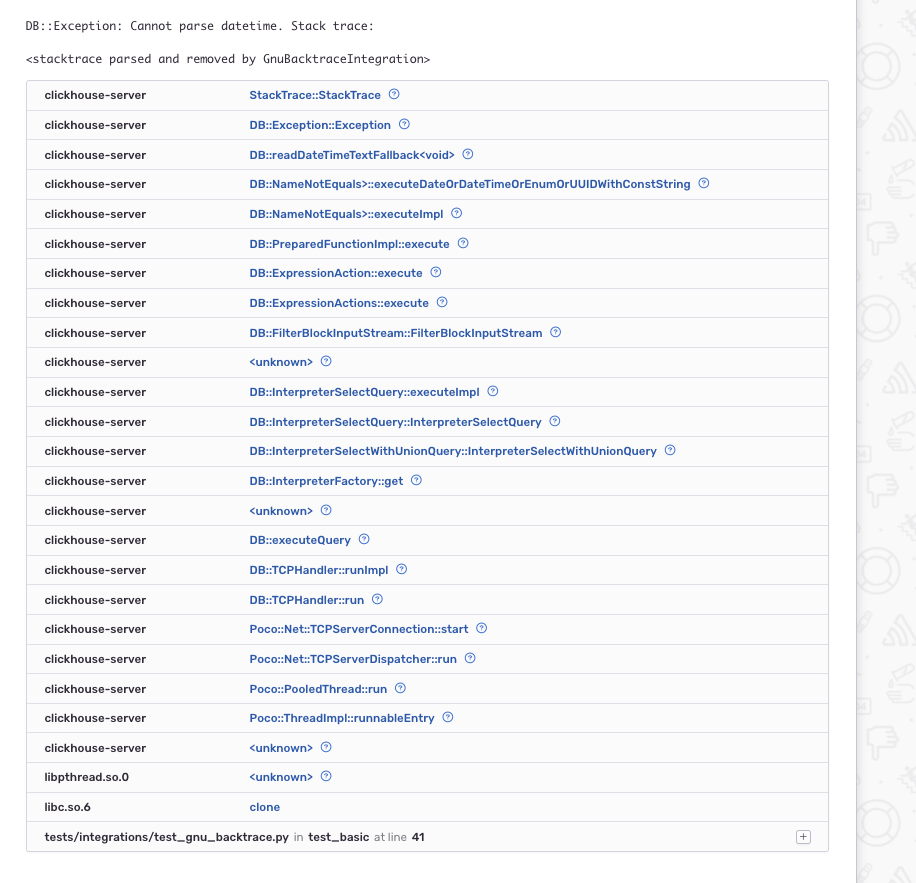
Task: Click clickhouse-server label in DB::executeQuery row
Action: tap(95, 540)
